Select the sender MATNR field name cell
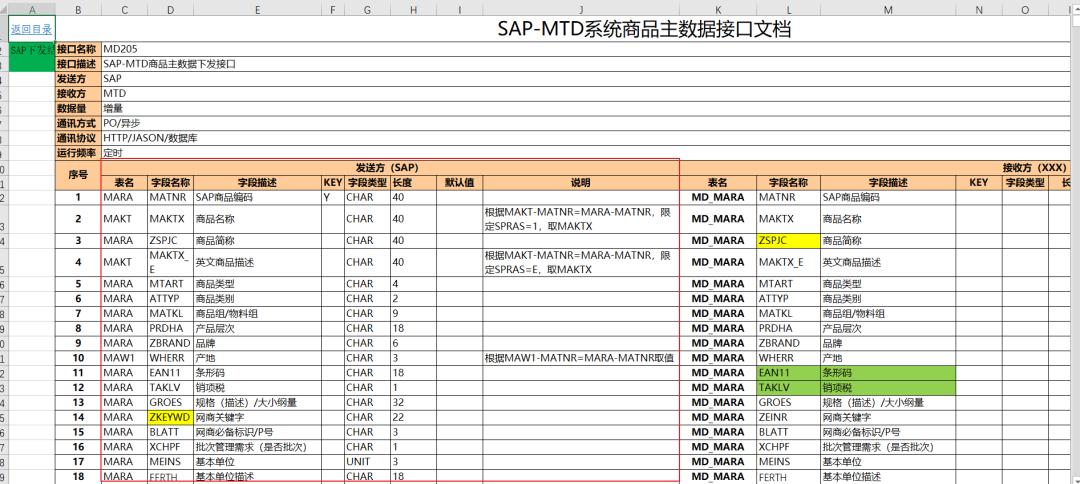 pos(170,197)
